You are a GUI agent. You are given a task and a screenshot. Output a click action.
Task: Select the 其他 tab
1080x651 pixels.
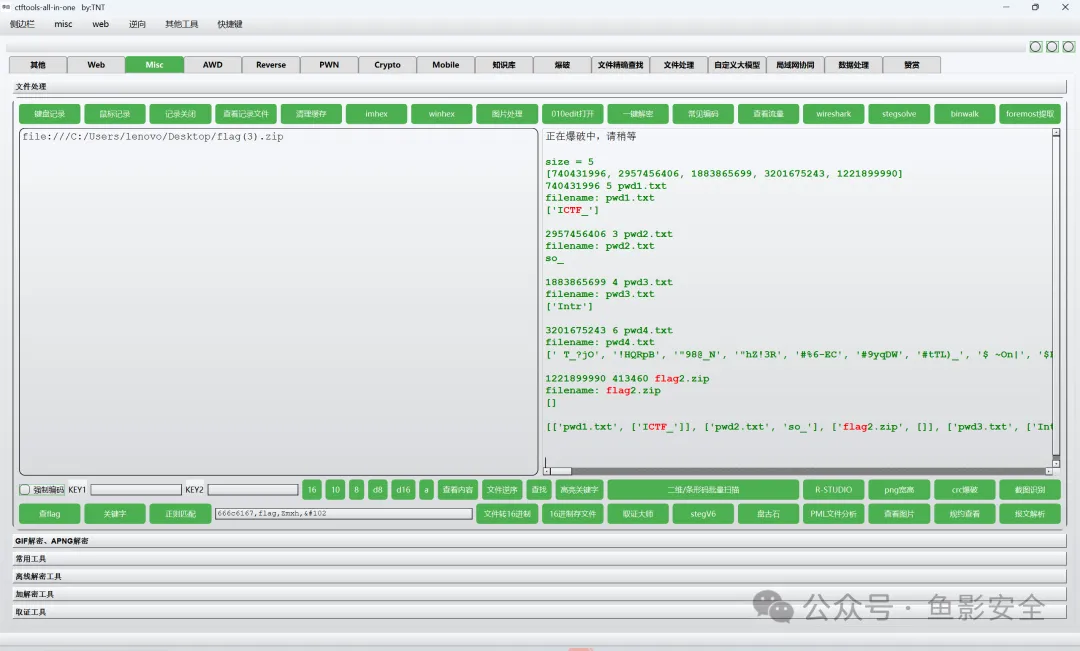(x=38, y=65)
